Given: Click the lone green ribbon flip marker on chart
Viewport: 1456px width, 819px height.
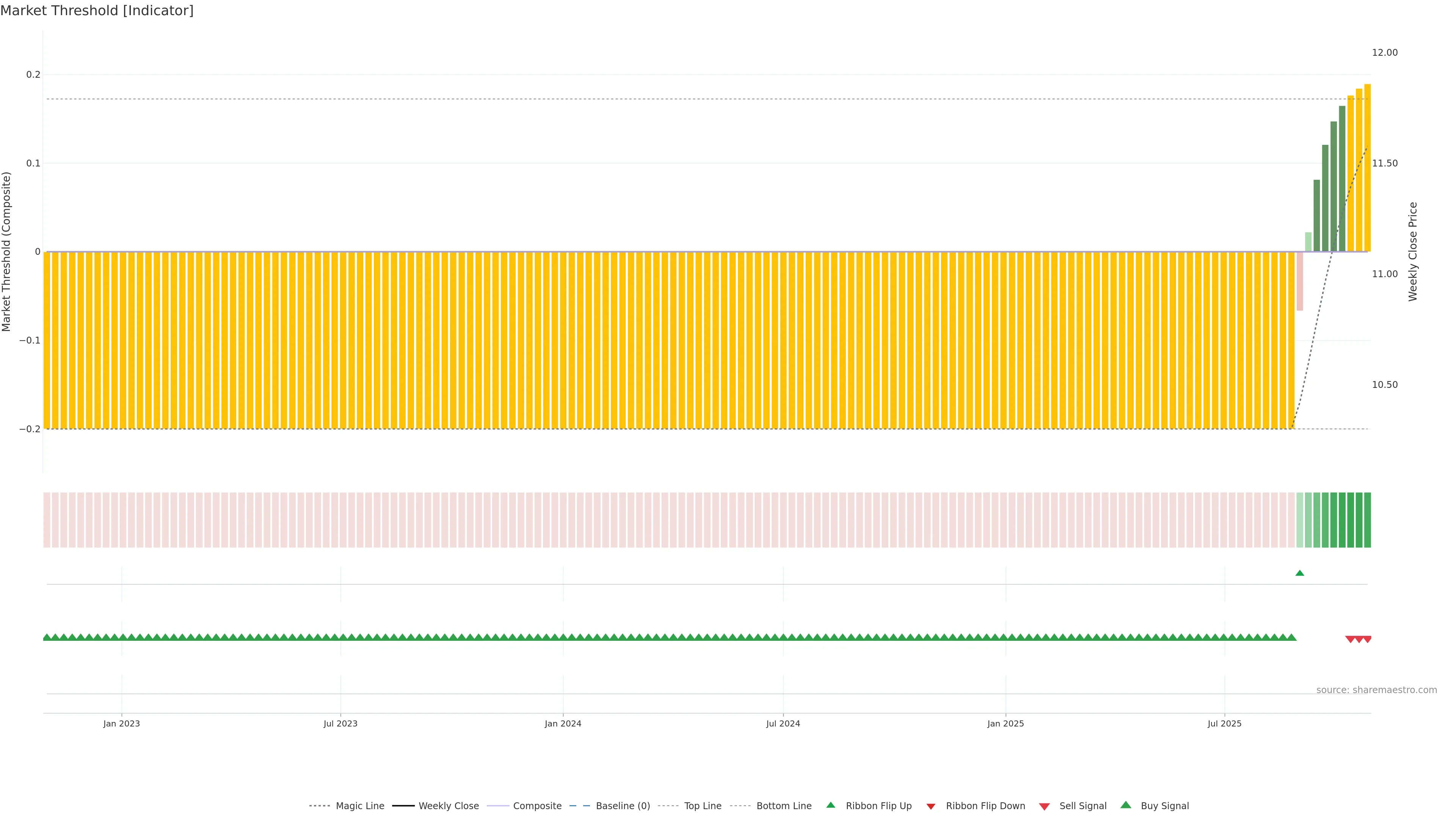Looking at the screenshot, I should point(1299,573).
